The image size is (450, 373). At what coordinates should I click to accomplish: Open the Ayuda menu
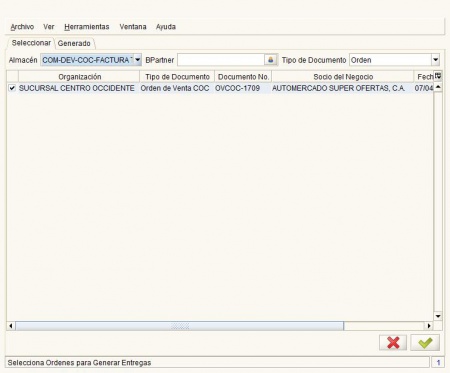[166, 27]
